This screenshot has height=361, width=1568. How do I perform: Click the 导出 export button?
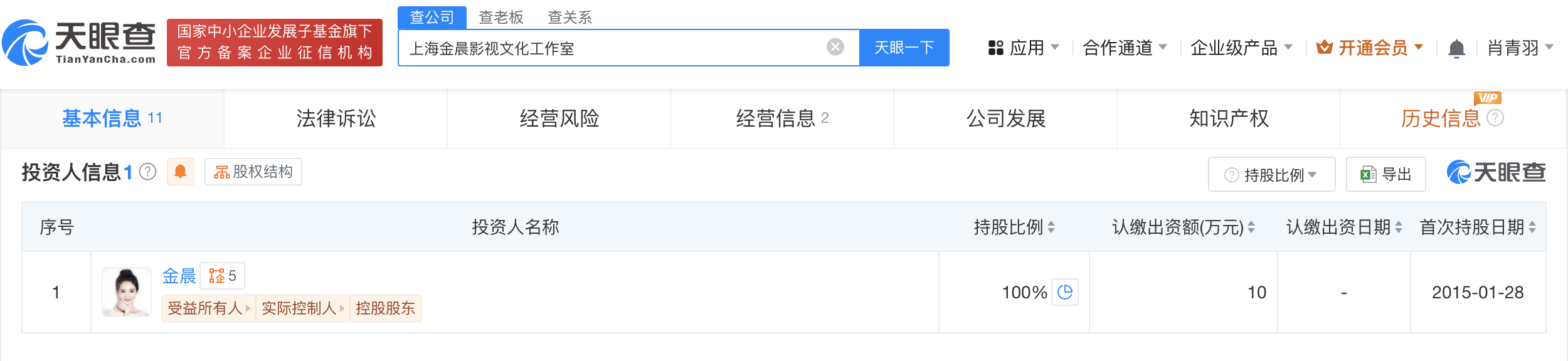[1385, 174]
